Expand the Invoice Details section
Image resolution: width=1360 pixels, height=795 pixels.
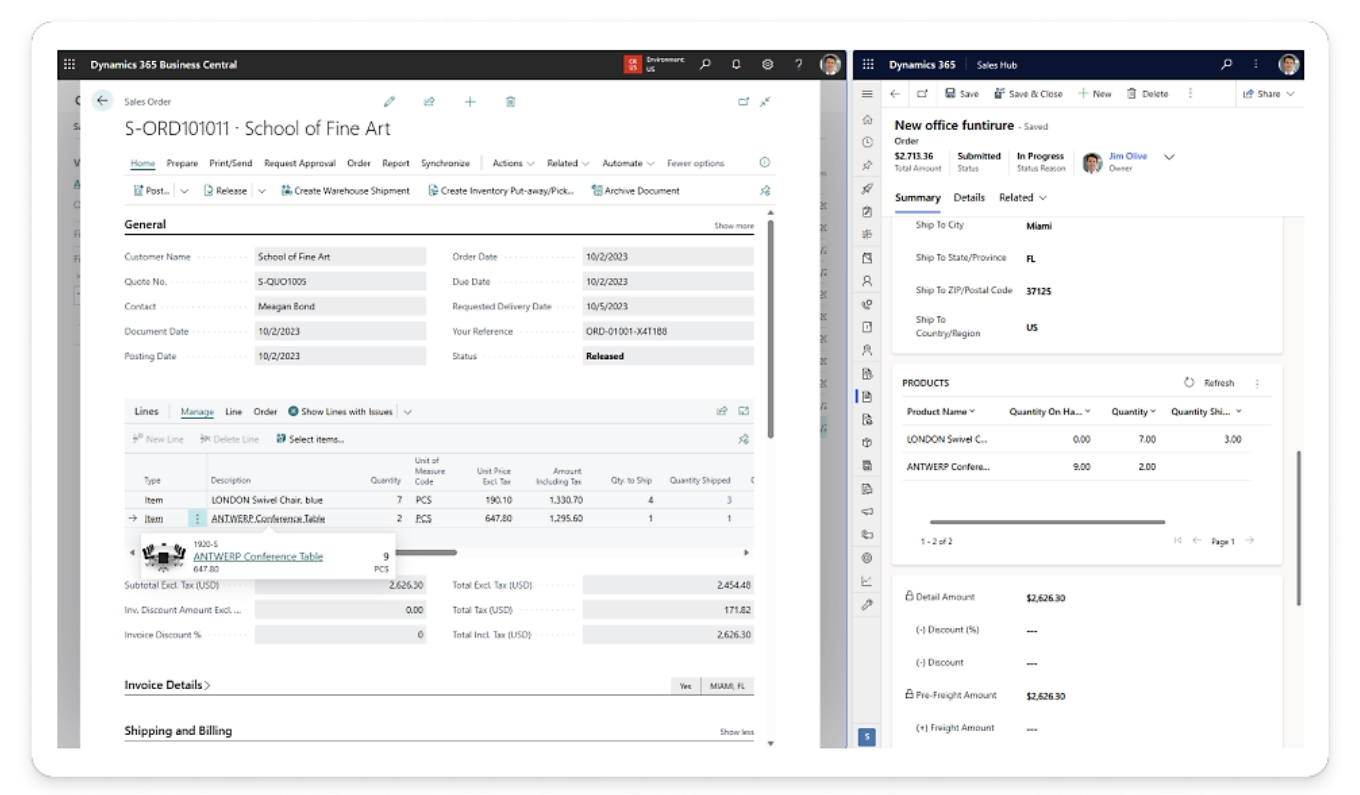pyautogui.click(x=167, y=686)
